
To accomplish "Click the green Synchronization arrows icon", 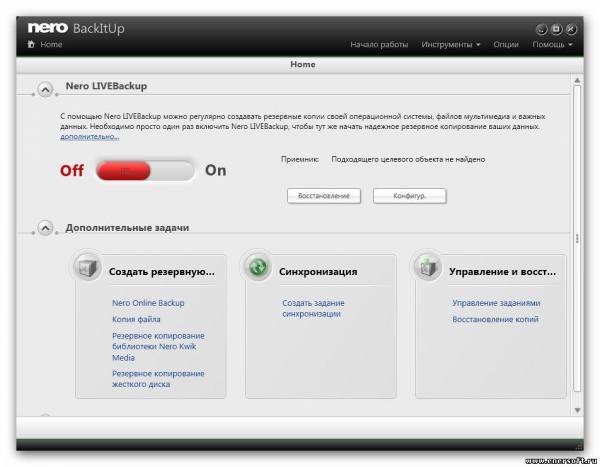I will (258, 266).
